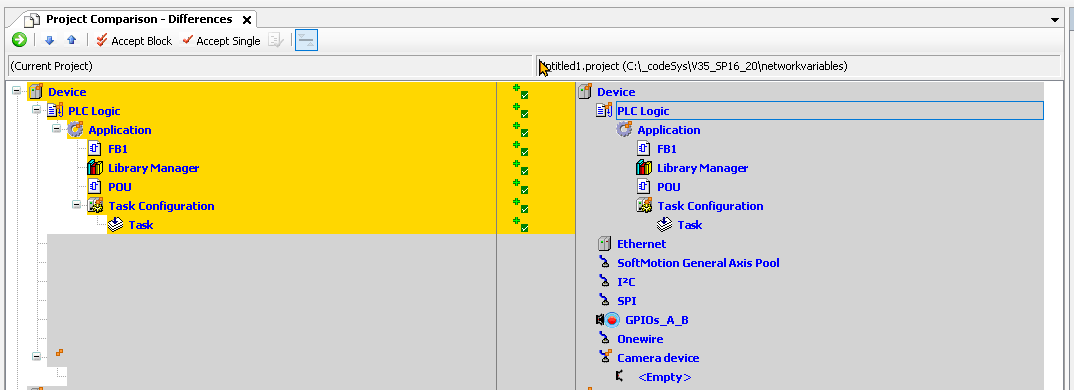1074x390 pixels.
Task: Click the Device icon in the left tree
Action: (x=35, y=91)
